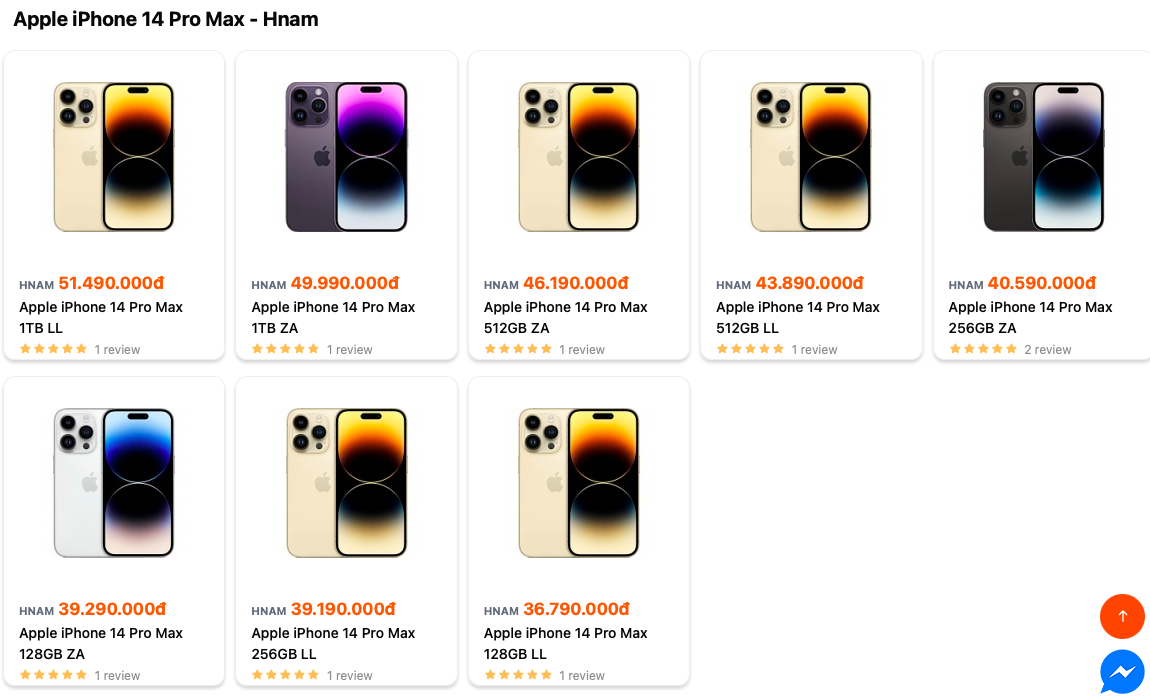Screen dimensions: 1150x697
Task: Select the silver iPhone 128GB ZA image
Action: click(114, 483)
